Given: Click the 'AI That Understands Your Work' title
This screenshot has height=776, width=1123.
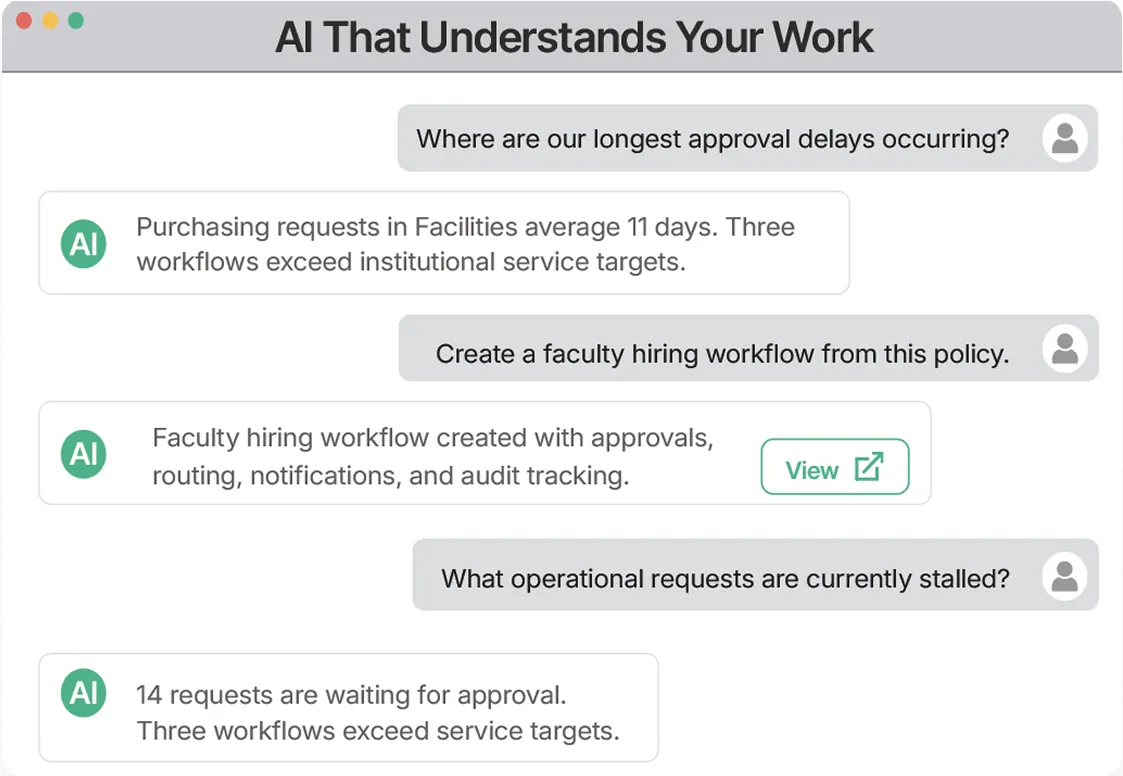Looking at the screenshot, I should [574, 37].
